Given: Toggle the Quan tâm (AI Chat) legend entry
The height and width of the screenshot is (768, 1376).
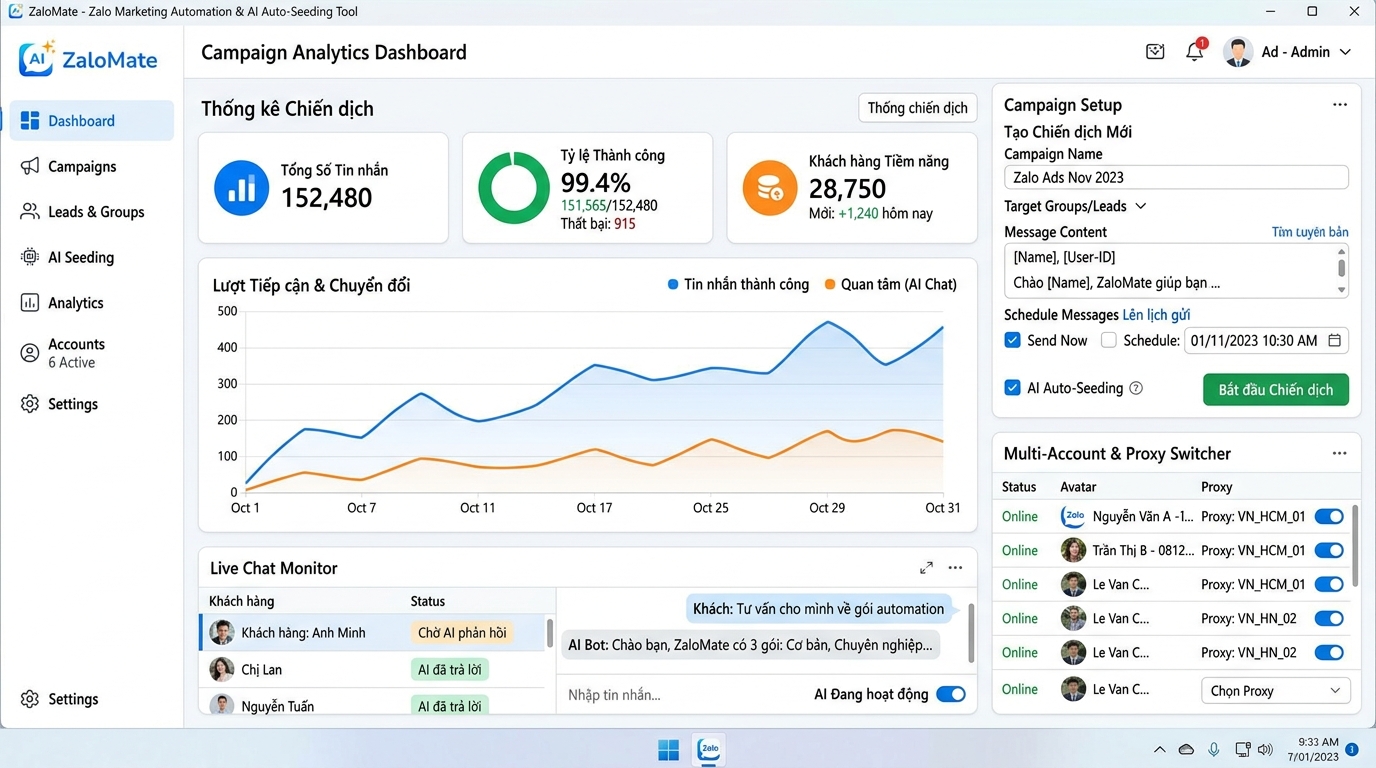Looking at the screenshot, I should click(x=890, y=285).
